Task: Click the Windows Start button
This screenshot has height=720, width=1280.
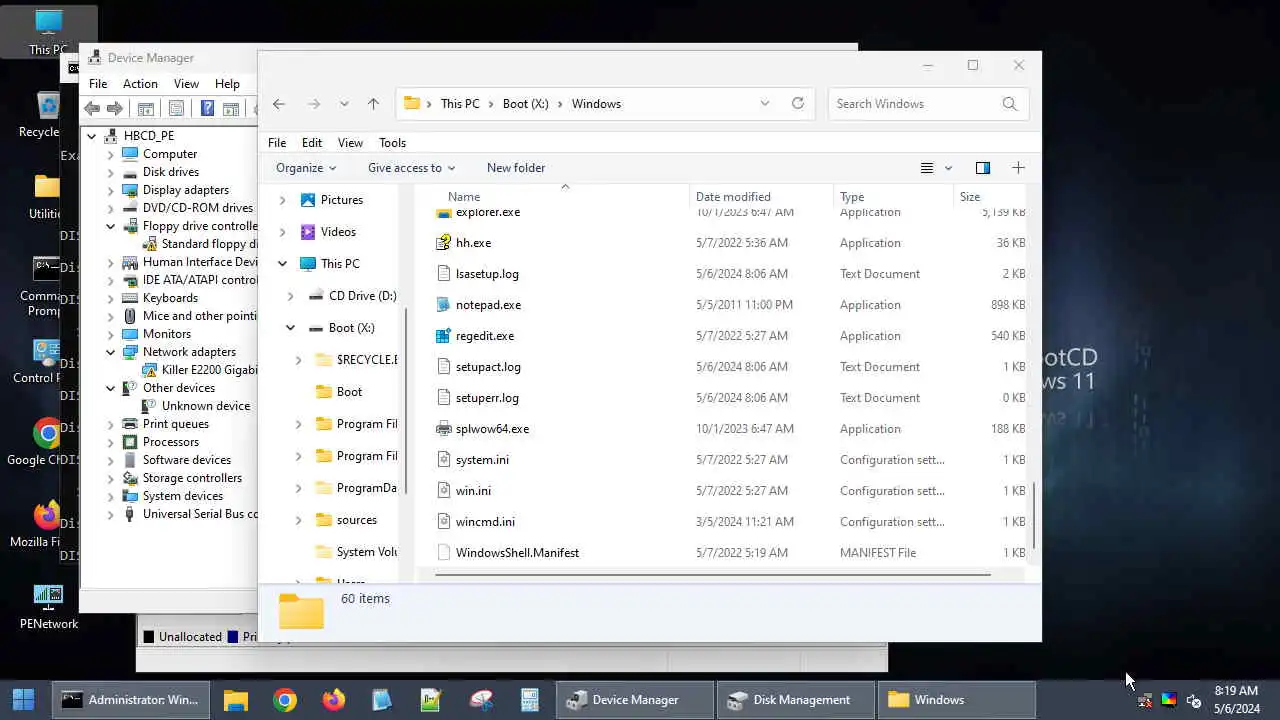Action: pyautogui.click(x=23, y=700)
